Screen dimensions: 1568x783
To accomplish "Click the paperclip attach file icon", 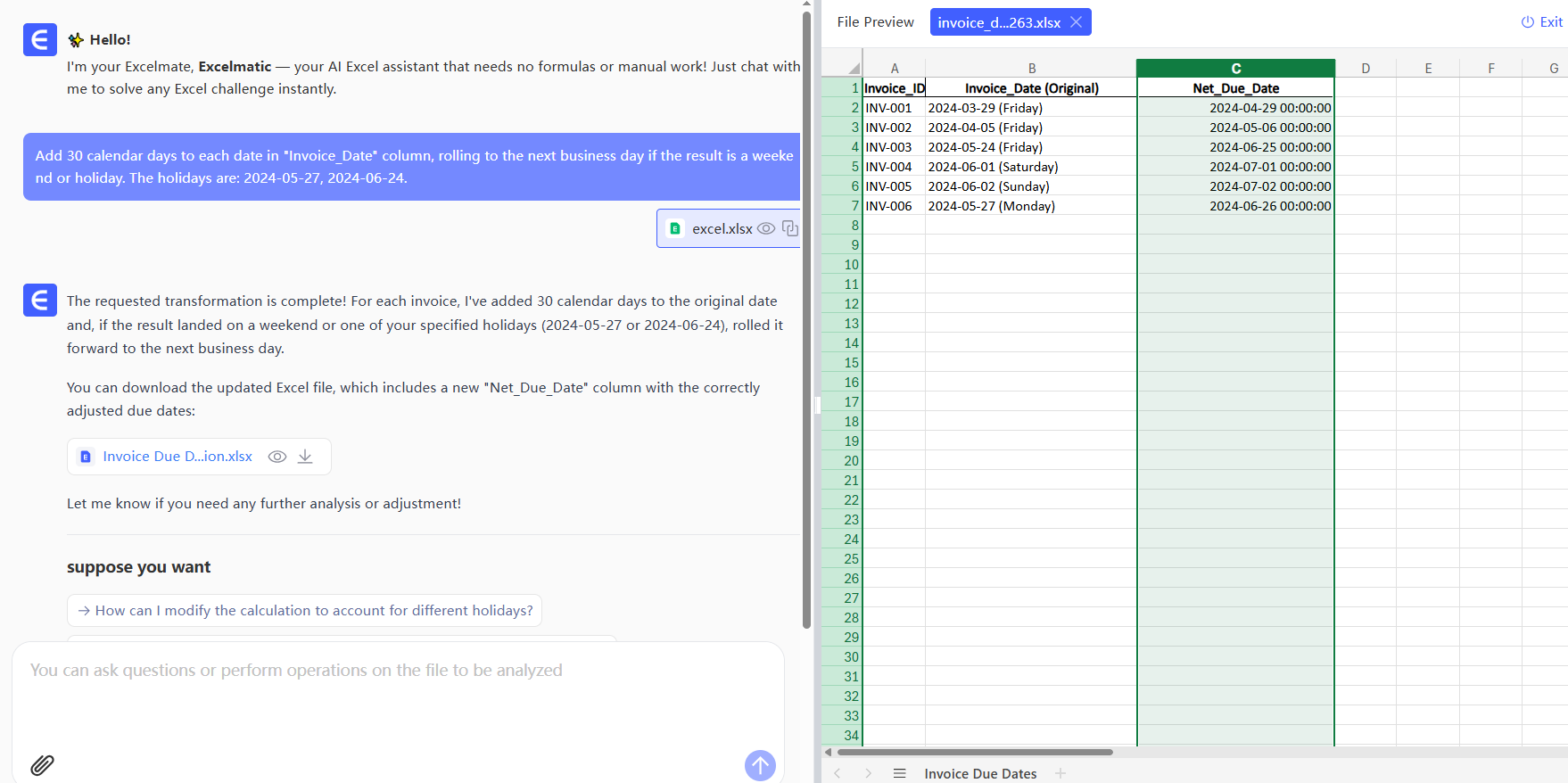I will pos(42,764).
